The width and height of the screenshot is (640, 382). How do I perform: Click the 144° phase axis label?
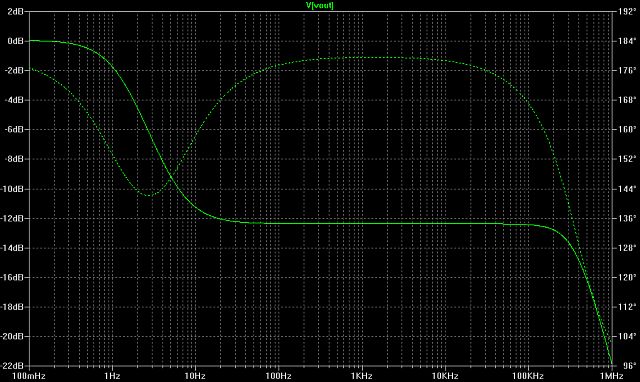pyautogui.click(x=627, y=189)
